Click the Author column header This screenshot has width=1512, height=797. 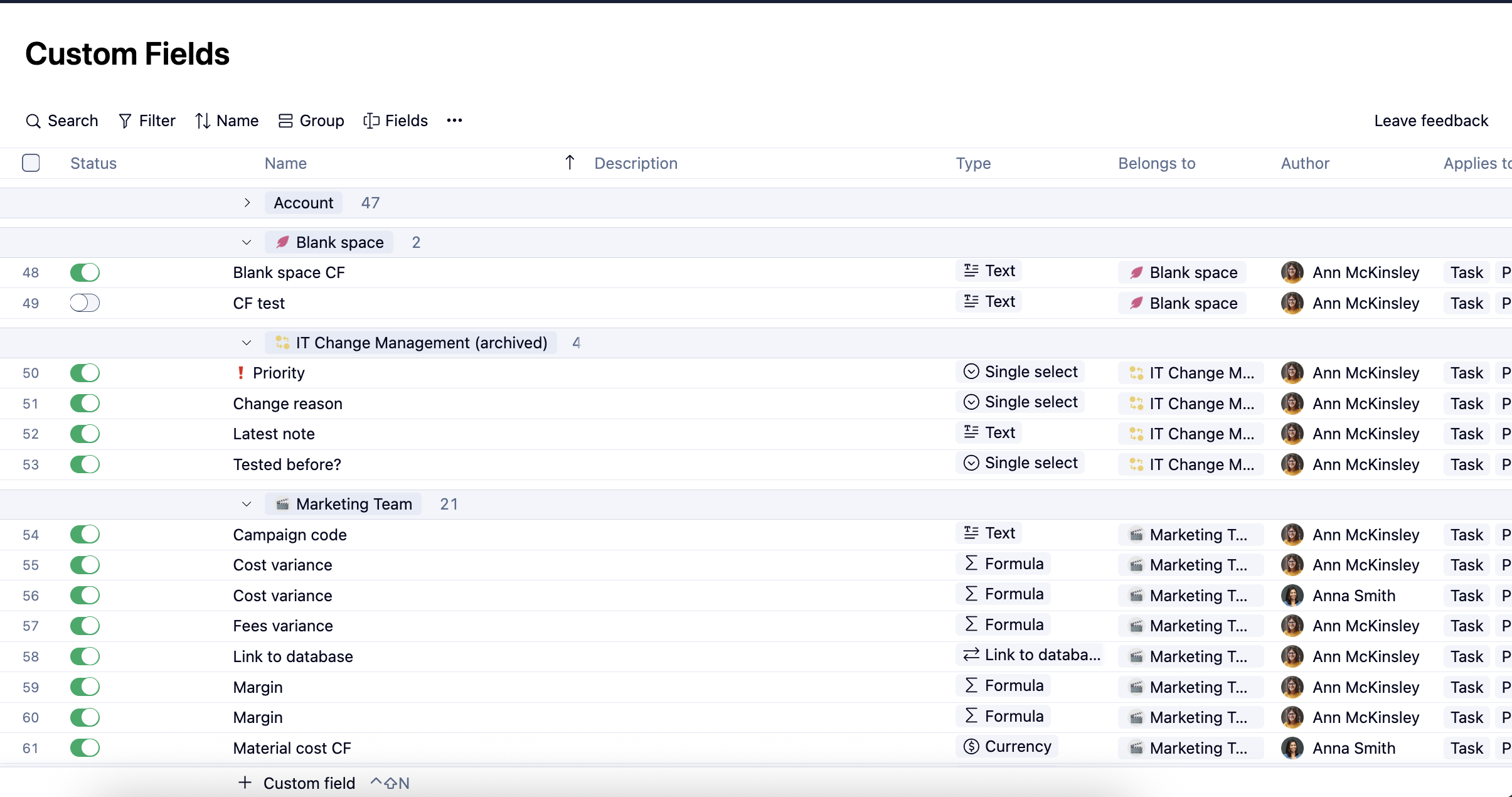1305,163
